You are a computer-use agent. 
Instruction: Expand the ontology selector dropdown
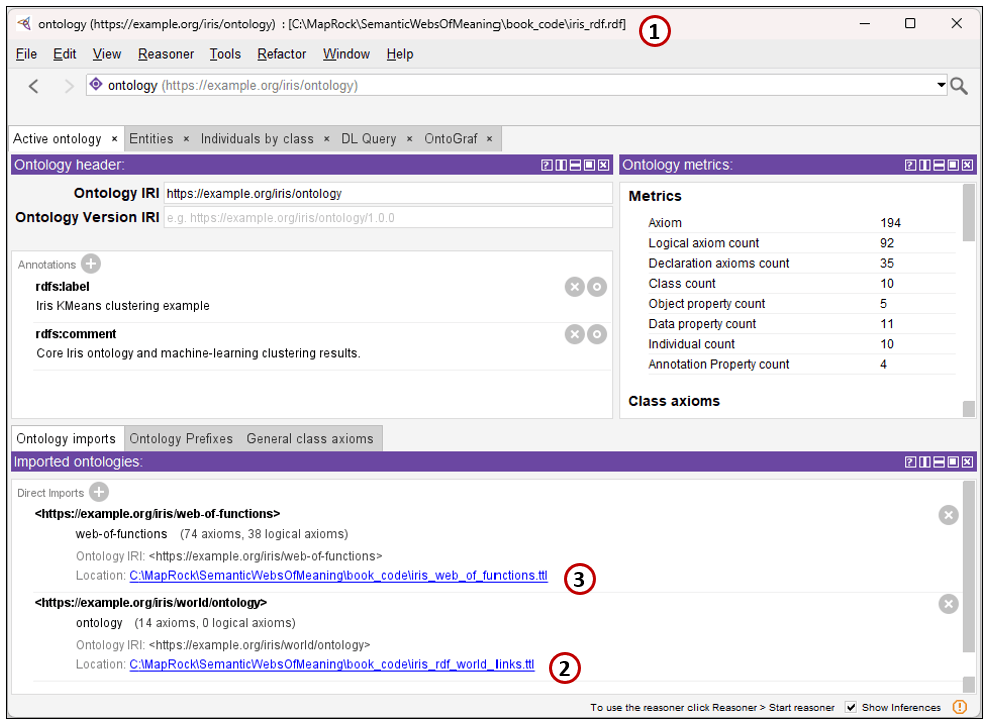pyautogui.click(x=941, y=85)
